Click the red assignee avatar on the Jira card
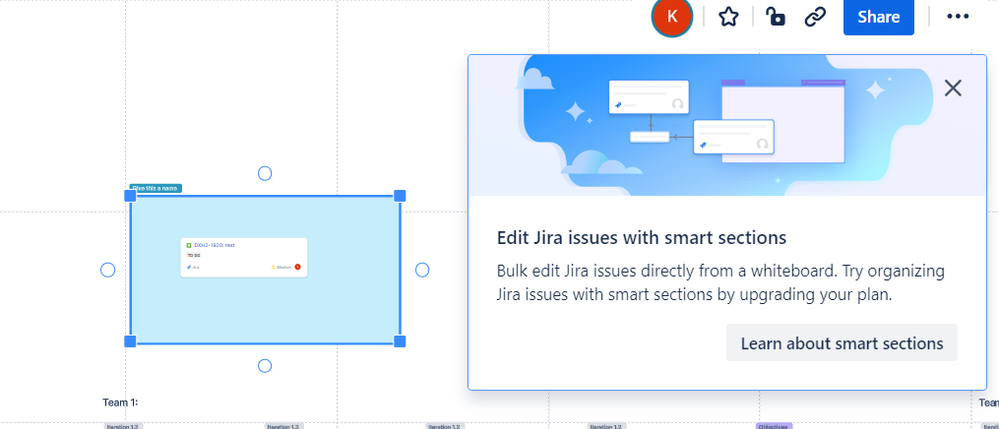This screenshot has width=999, height=429. click(x=298, y=267)
